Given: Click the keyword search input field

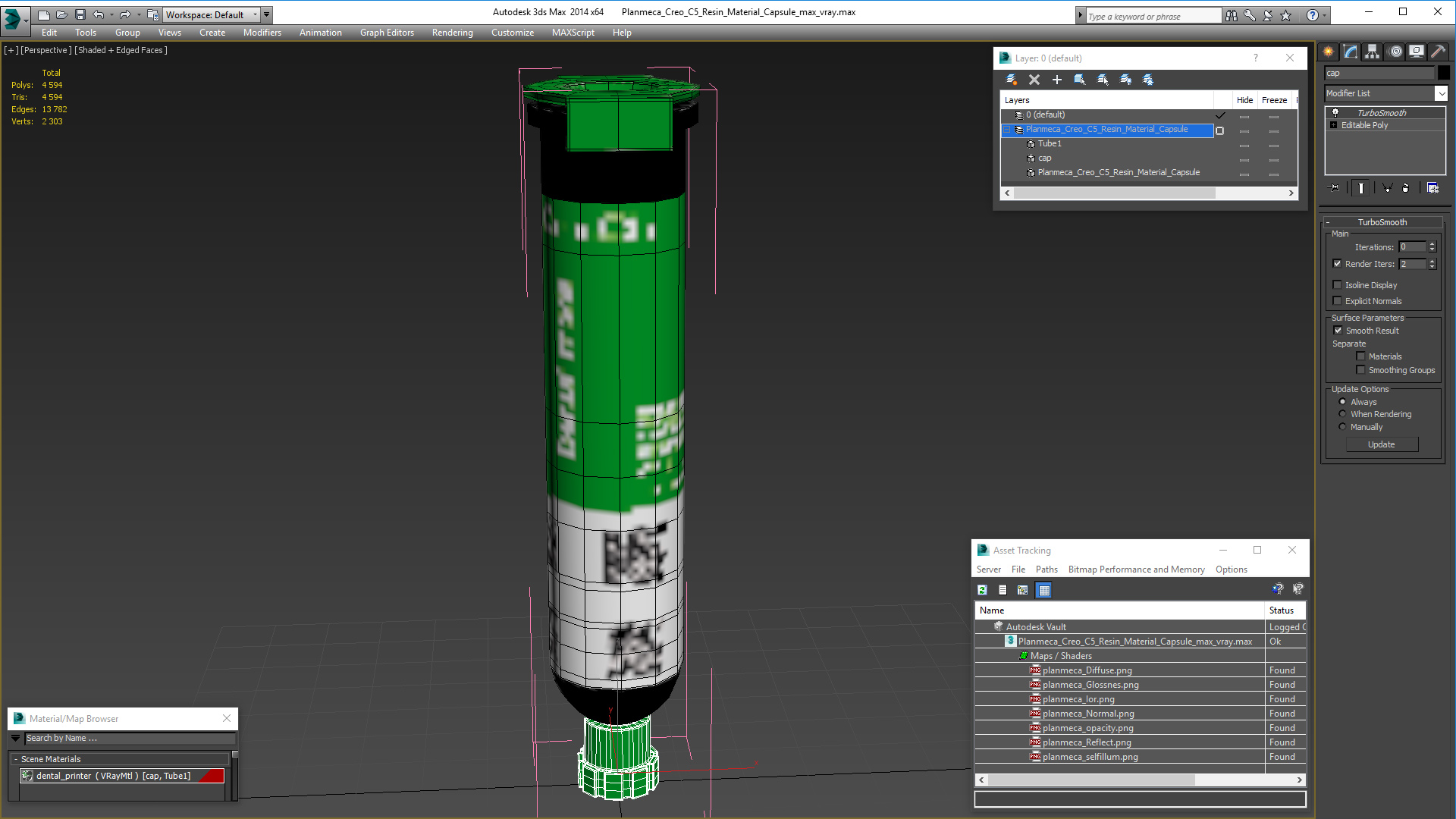Looking at the screenshot, I should click(x=1153, y=16).
